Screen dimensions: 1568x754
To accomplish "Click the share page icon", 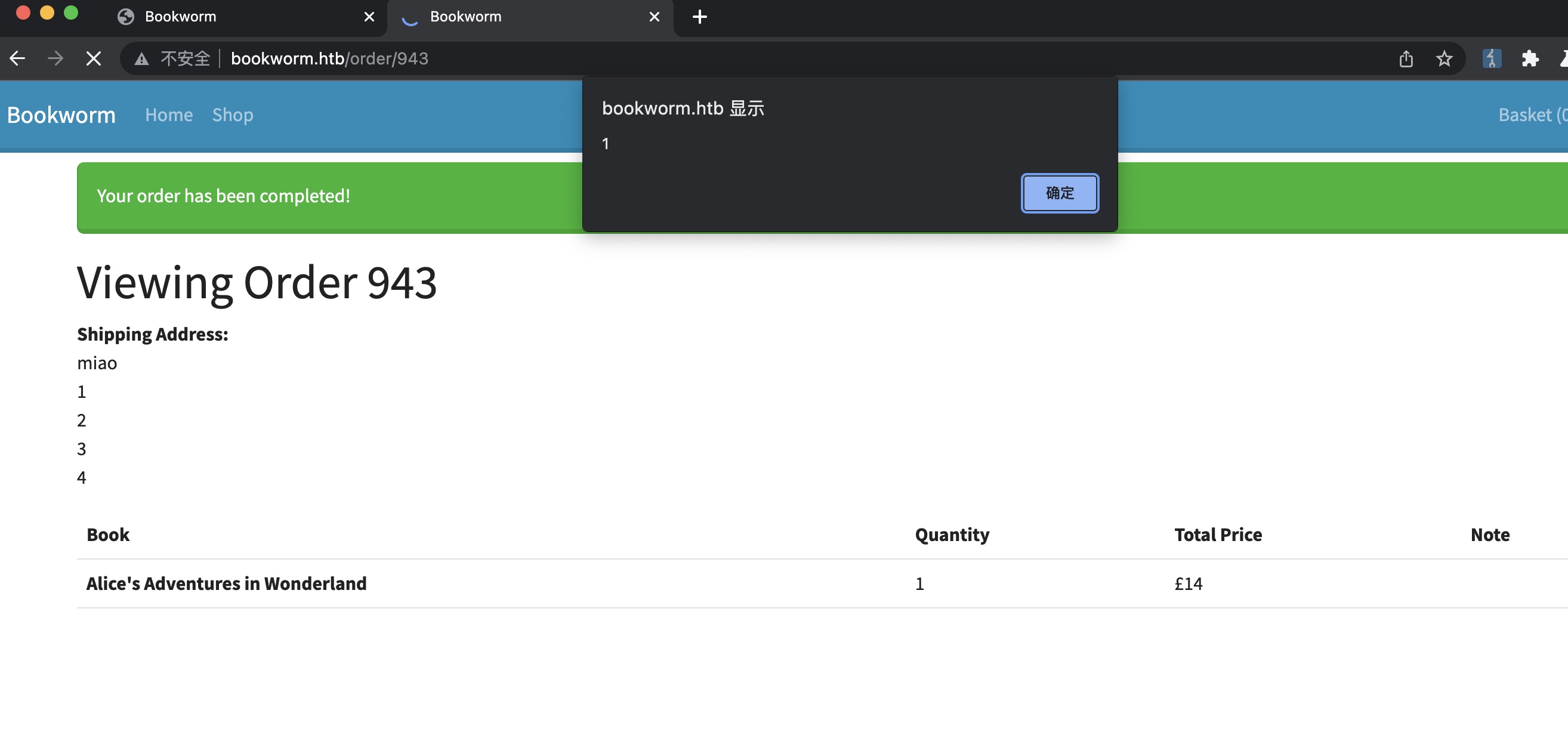I will click(1406, 58).
